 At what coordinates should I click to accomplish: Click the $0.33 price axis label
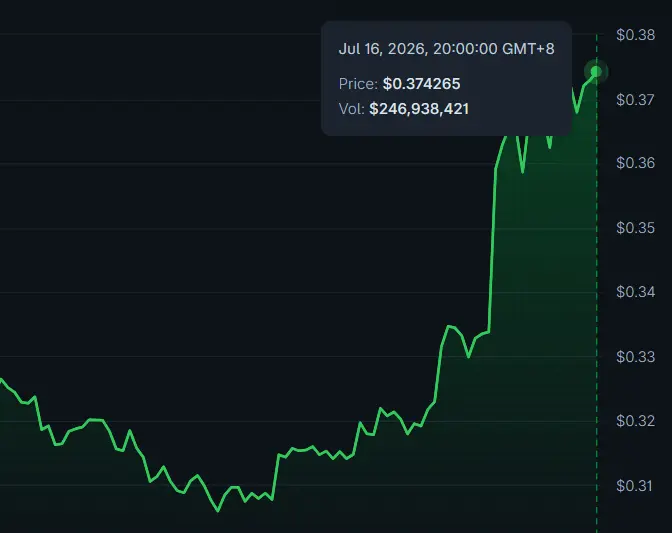click(635, 357)
